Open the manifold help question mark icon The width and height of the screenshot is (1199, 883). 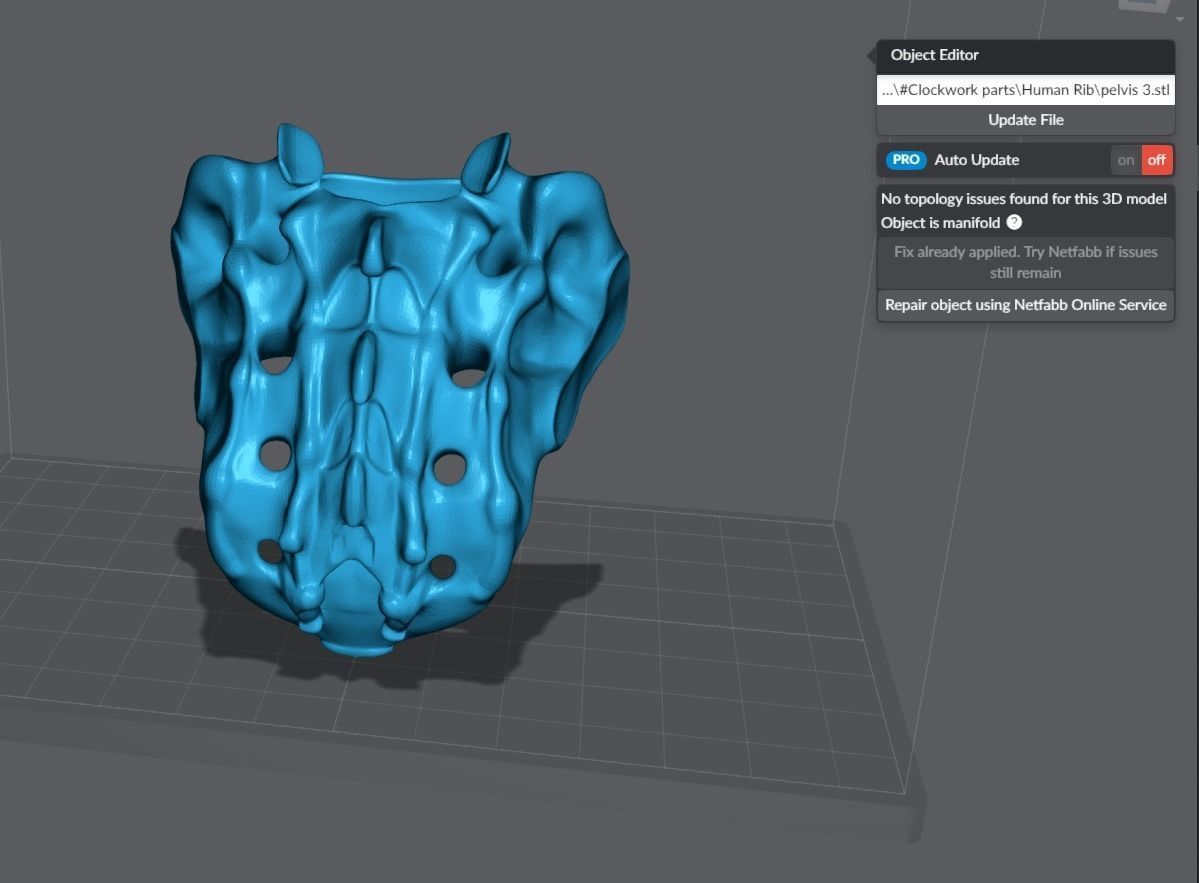(x=1014, y=222)
